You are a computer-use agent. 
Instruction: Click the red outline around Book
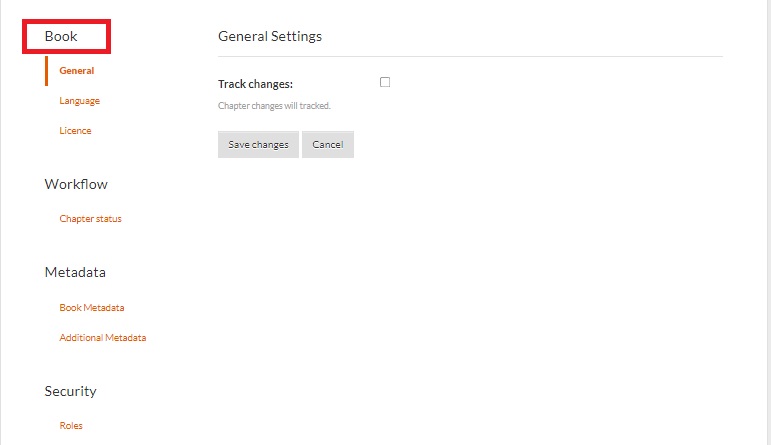[x=108, y=37]
